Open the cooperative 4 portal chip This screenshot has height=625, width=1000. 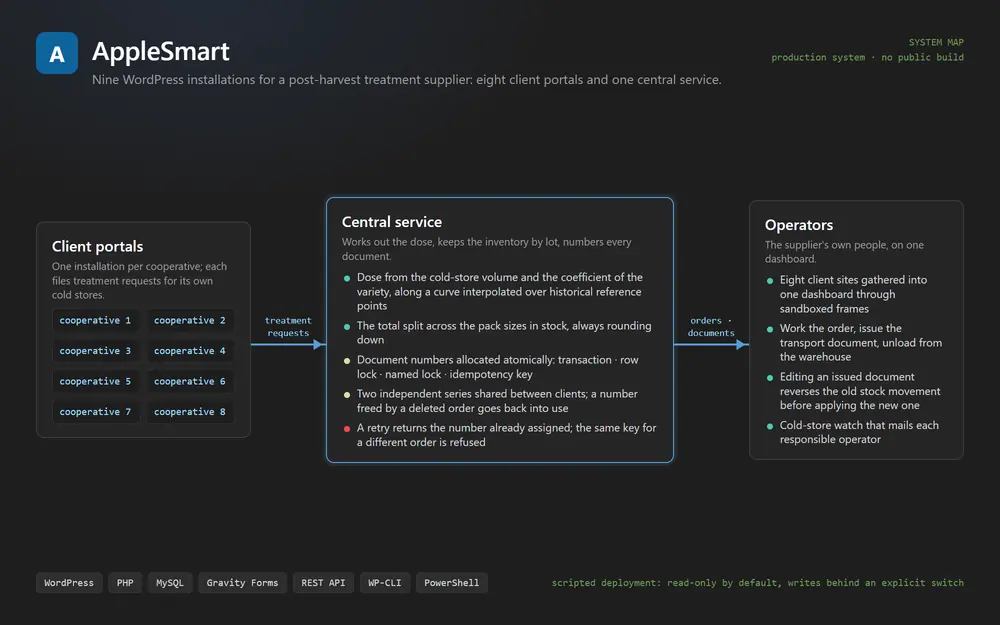[190, 351]
